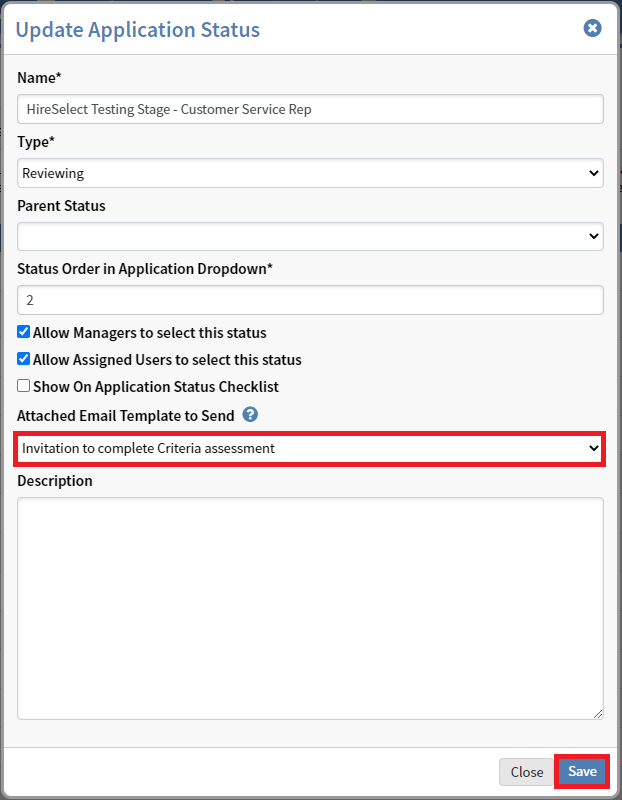Click the Update Application Status dialog title
This screenshot has width=622, height=800.
138,30
